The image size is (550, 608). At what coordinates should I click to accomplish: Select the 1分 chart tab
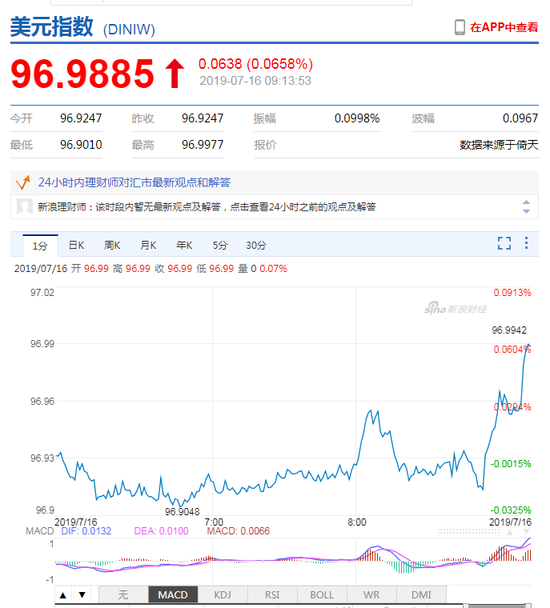(x=40, y=246)
